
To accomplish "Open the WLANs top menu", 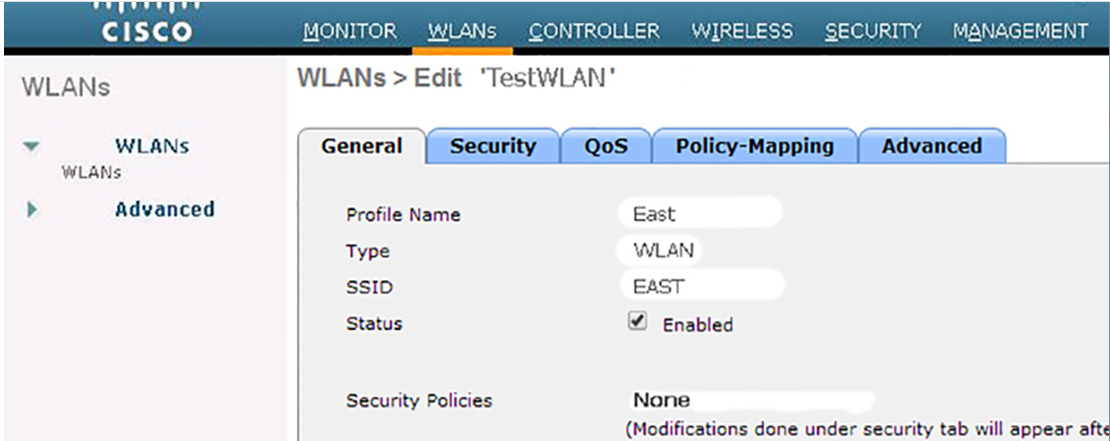I will click(x=462, y=31).
